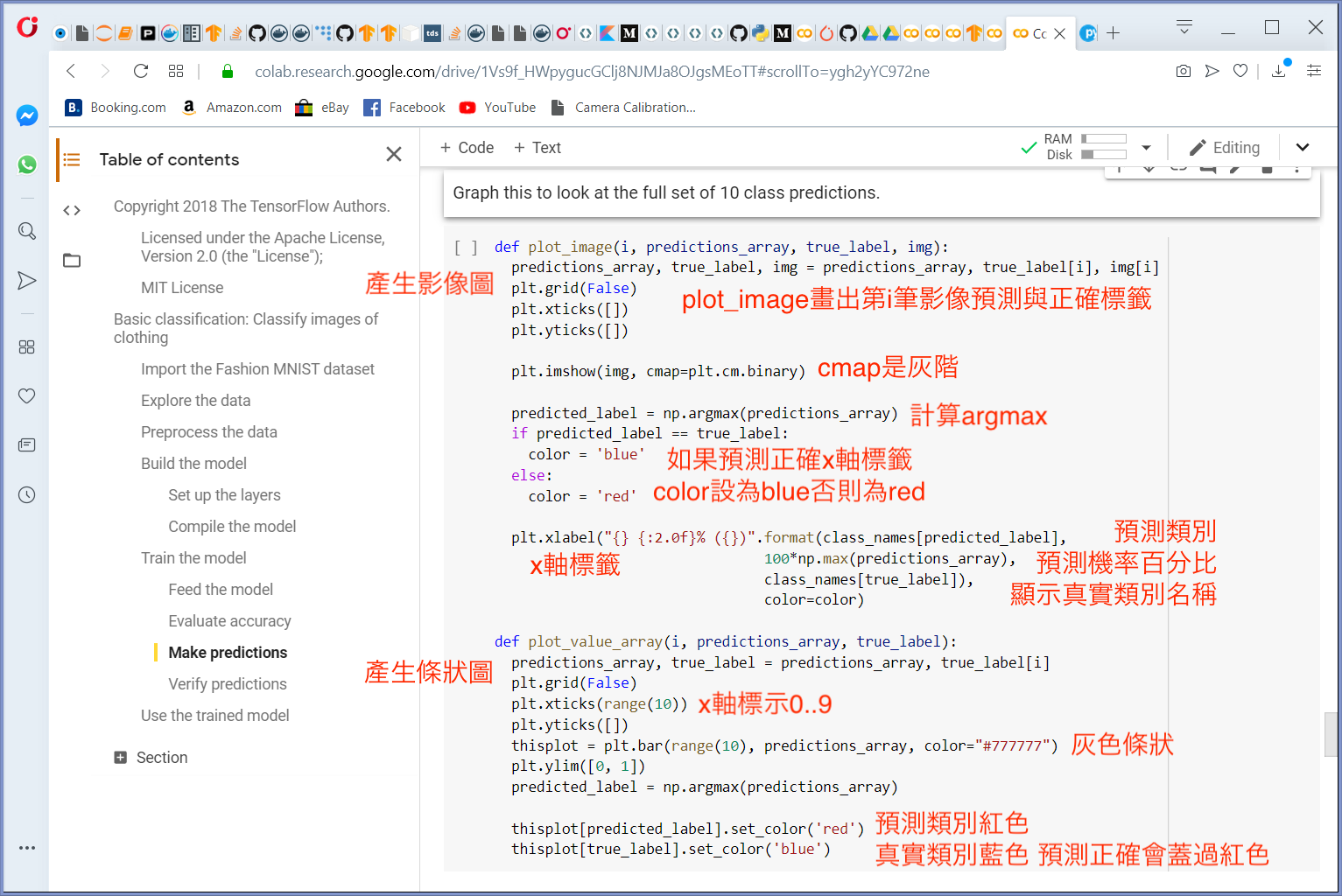Open history clock icon in sidebar

point(27,495)
